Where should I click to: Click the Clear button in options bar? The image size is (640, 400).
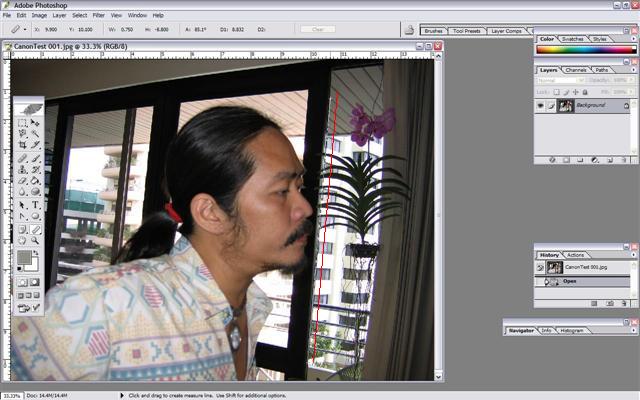(317, 30)
